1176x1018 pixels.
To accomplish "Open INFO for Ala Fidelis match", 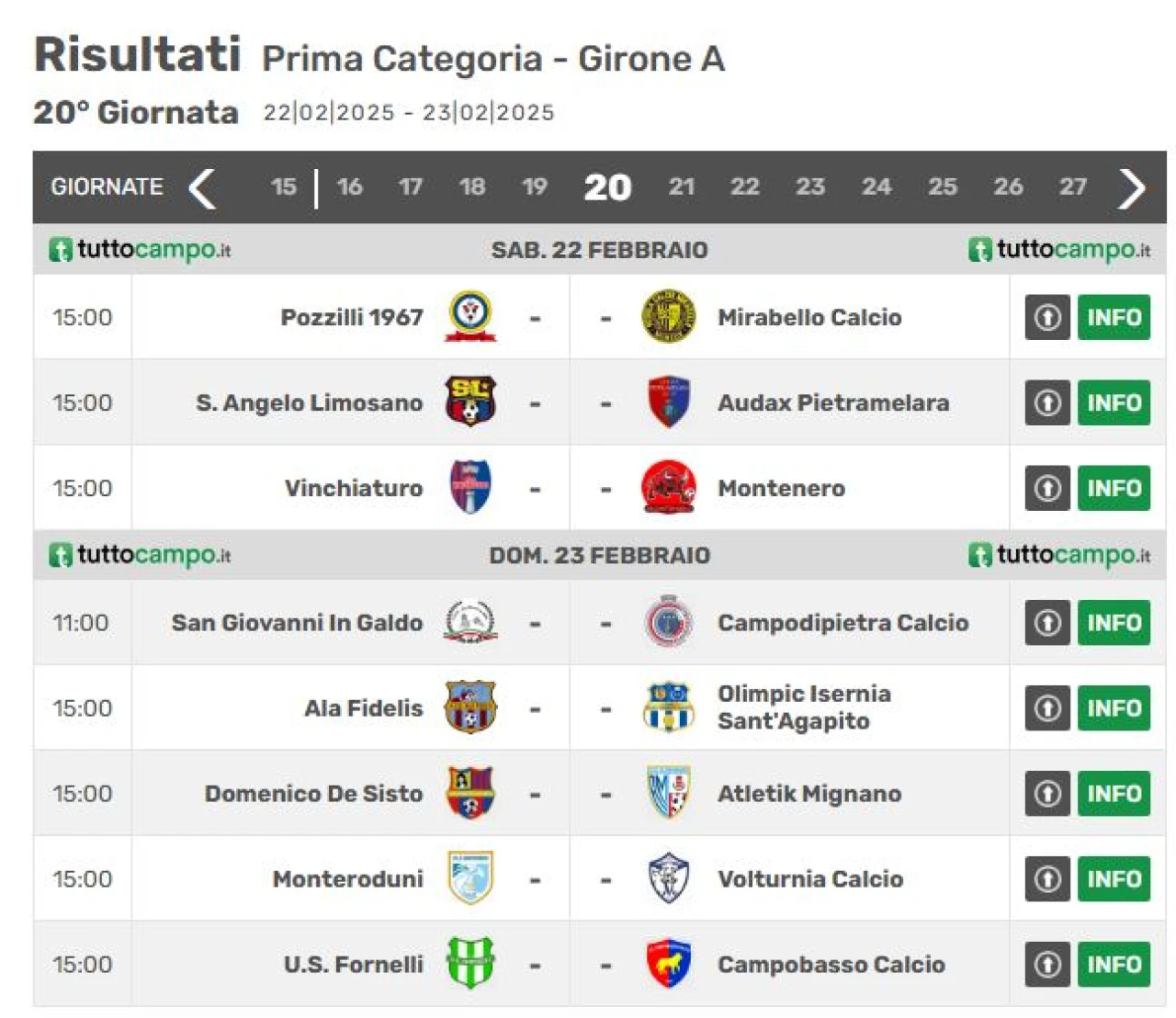I will [x=1114, y=707].
